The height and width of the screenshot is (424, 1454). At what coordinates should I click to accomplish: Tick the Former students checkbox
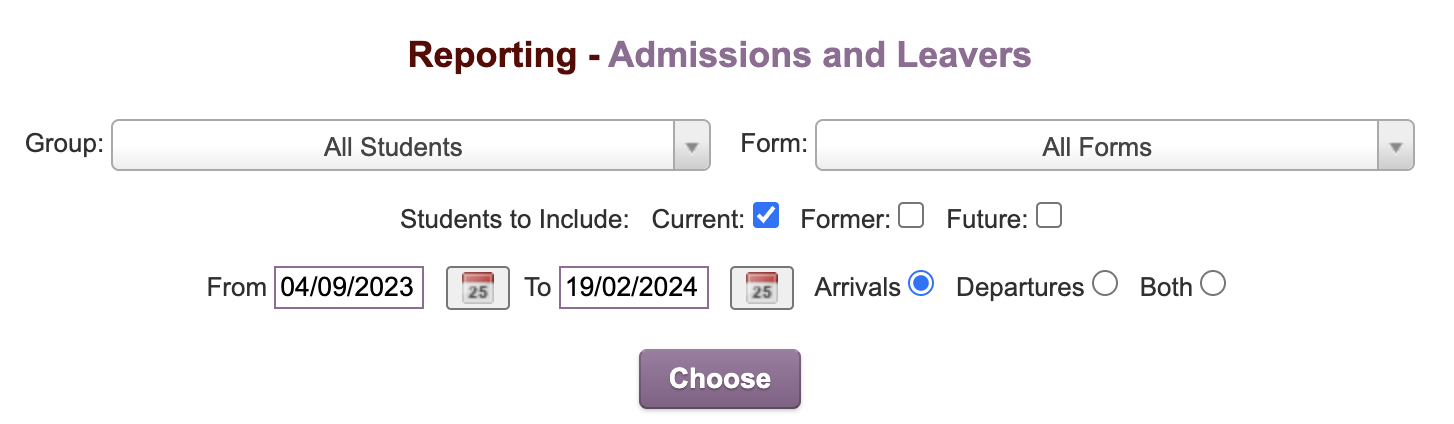click(x=911, y=215)
